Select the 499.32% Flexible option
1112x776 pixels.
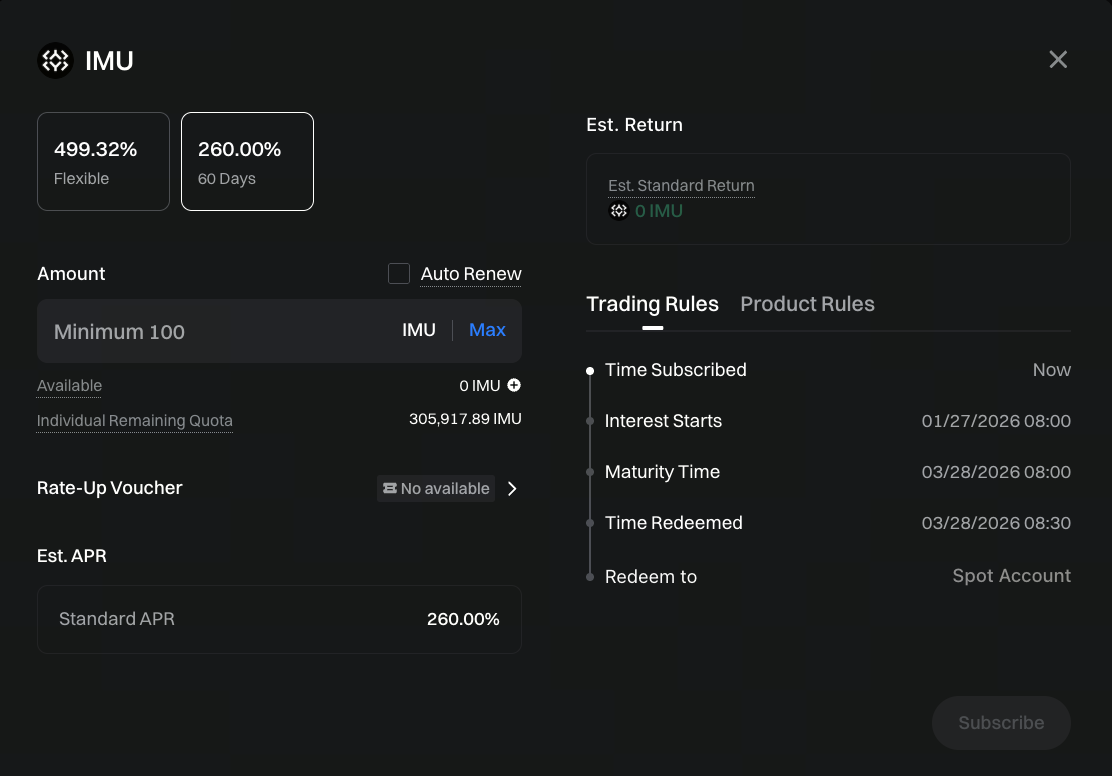103,162
